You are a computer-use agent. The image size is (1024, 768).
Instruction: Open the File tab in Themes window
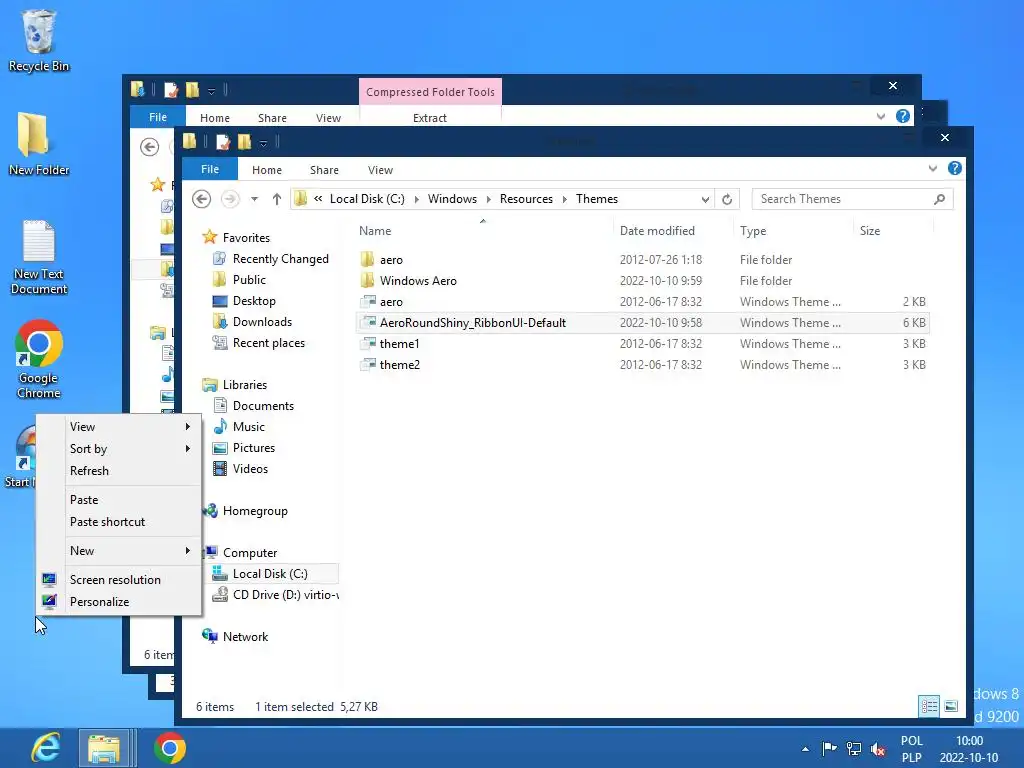pos(210,169)
